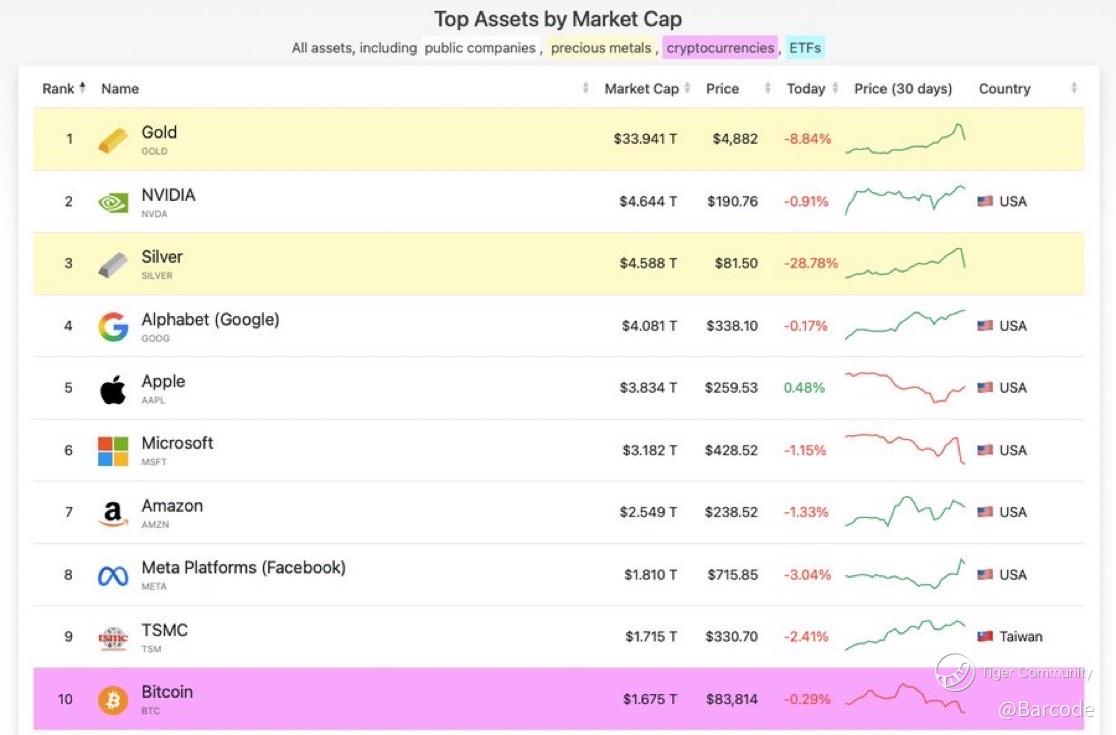The image size is (1116, 735).
Task: Click the Microsoft logo icon
Action: pyautogui.click(x=113, y=451)
